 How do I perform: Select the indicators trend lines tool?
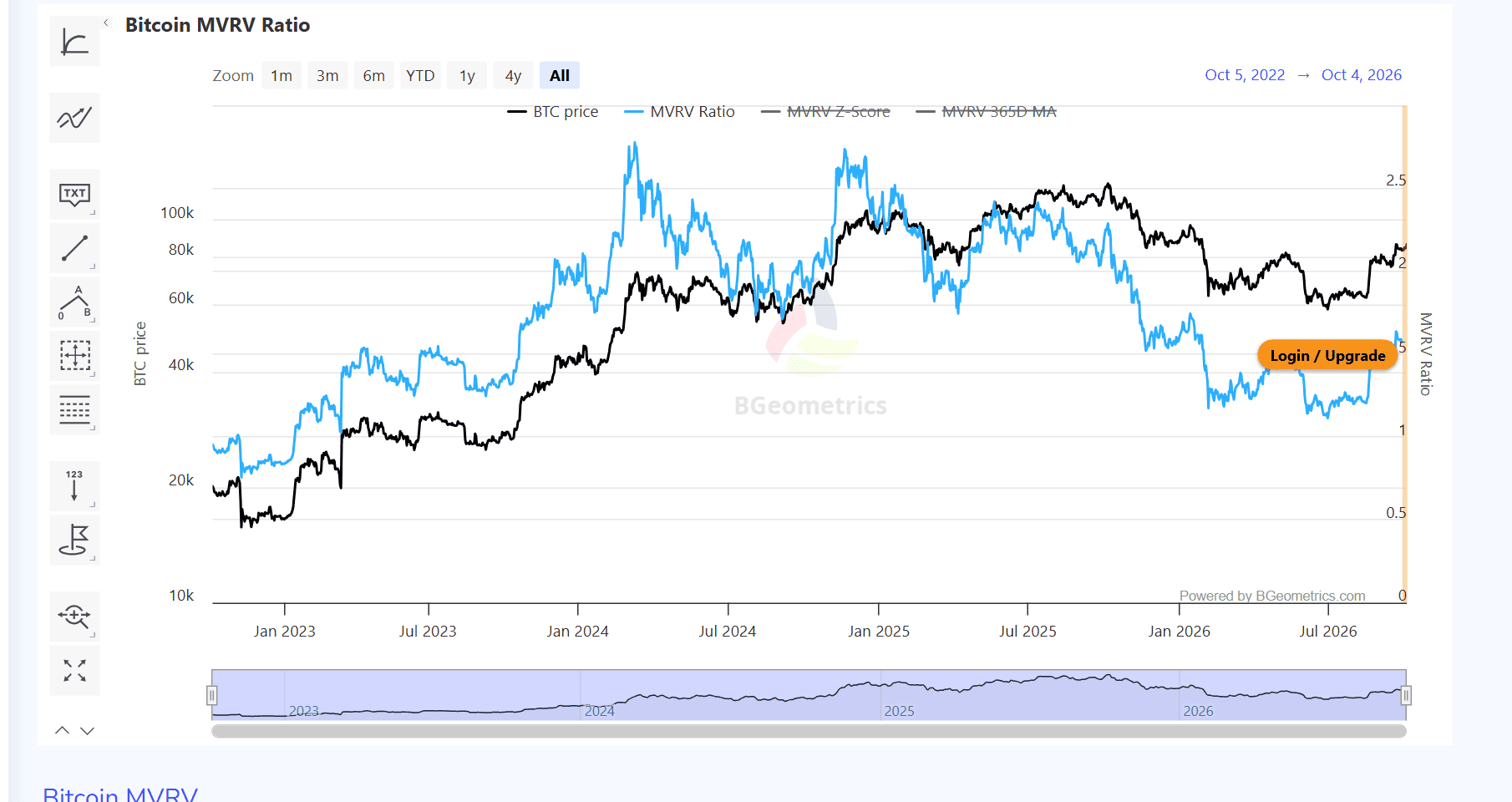coord(74,118)
